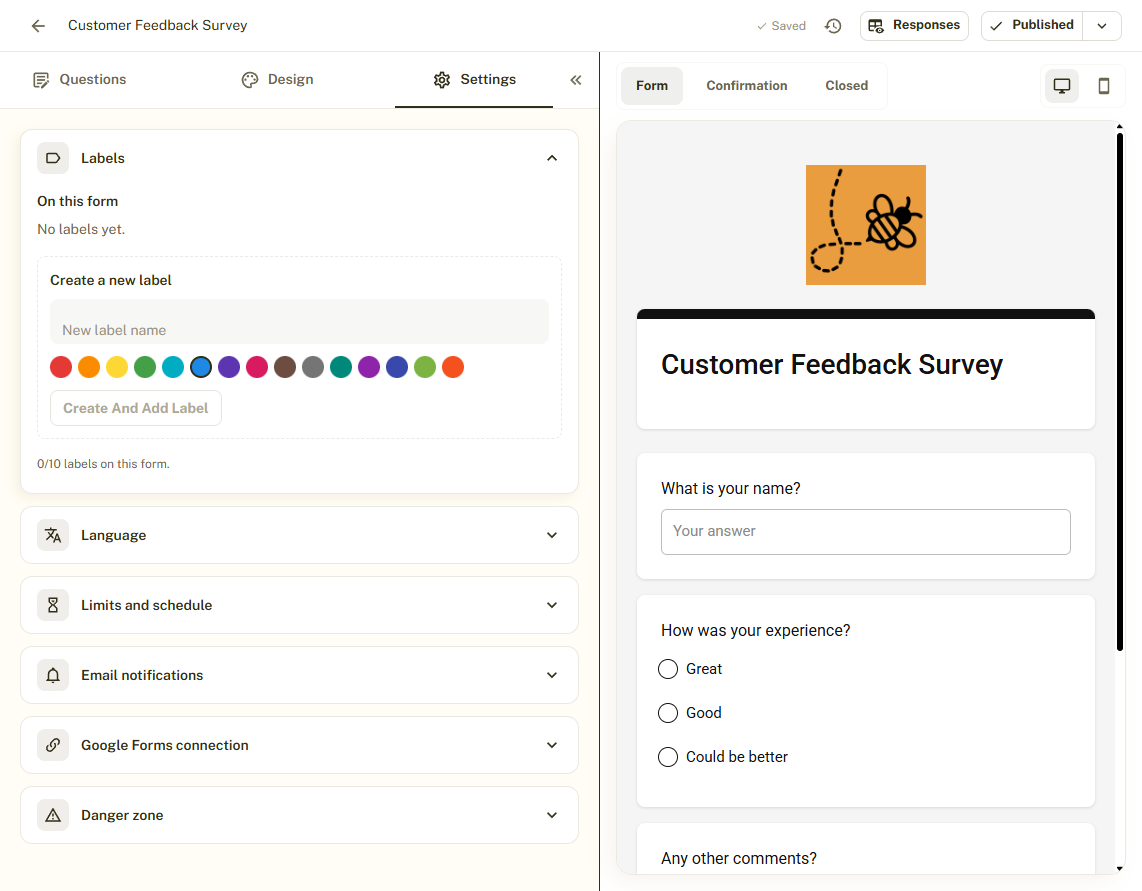This screenshot has height=891, width=1142.
Task: Go back using the left arrow icon
Action: [x=38, y=25]
